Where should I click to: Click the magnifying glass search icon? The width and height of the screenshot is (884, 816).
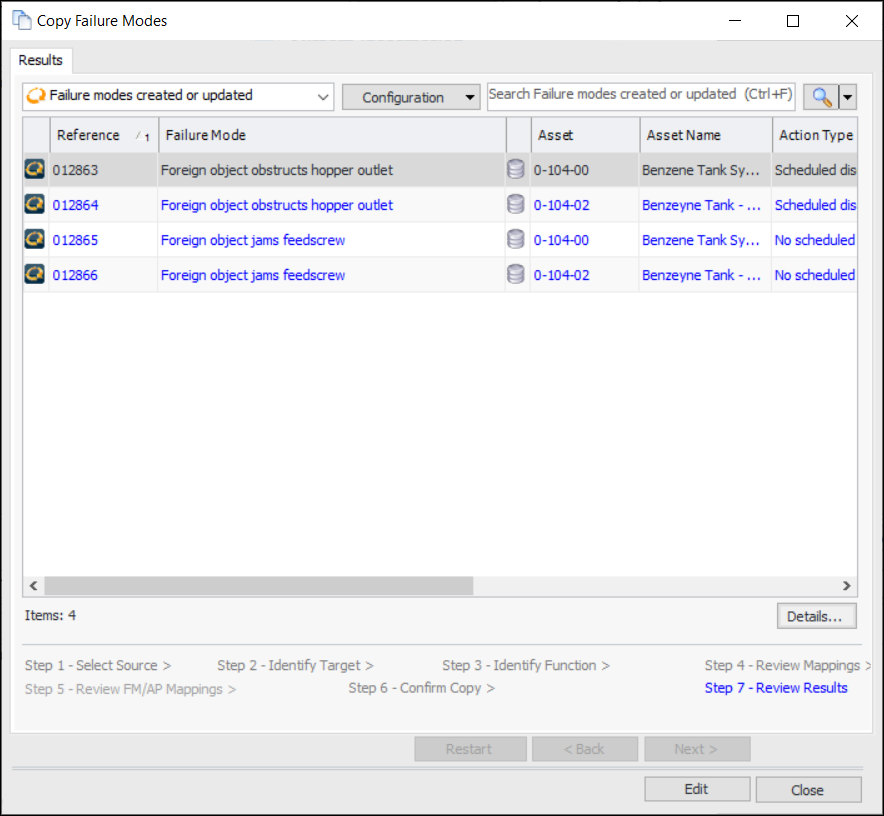[x=821, y=97]
